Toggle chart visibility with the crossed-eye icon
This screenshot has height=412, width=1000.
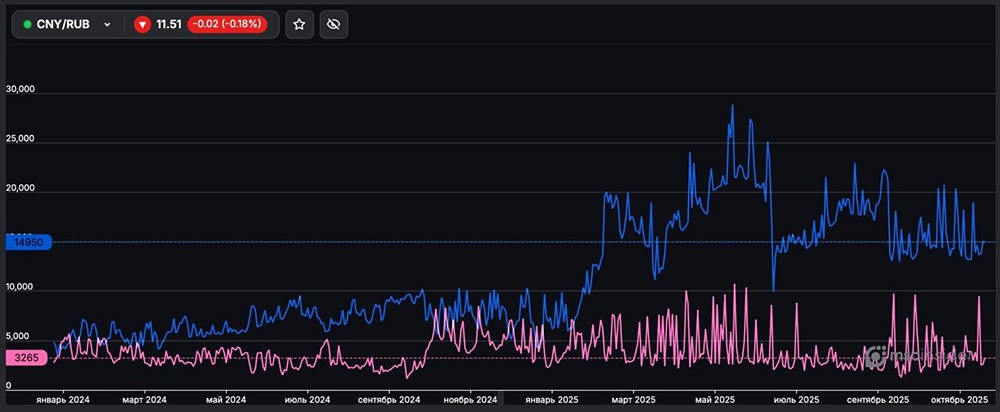point(334,24)
